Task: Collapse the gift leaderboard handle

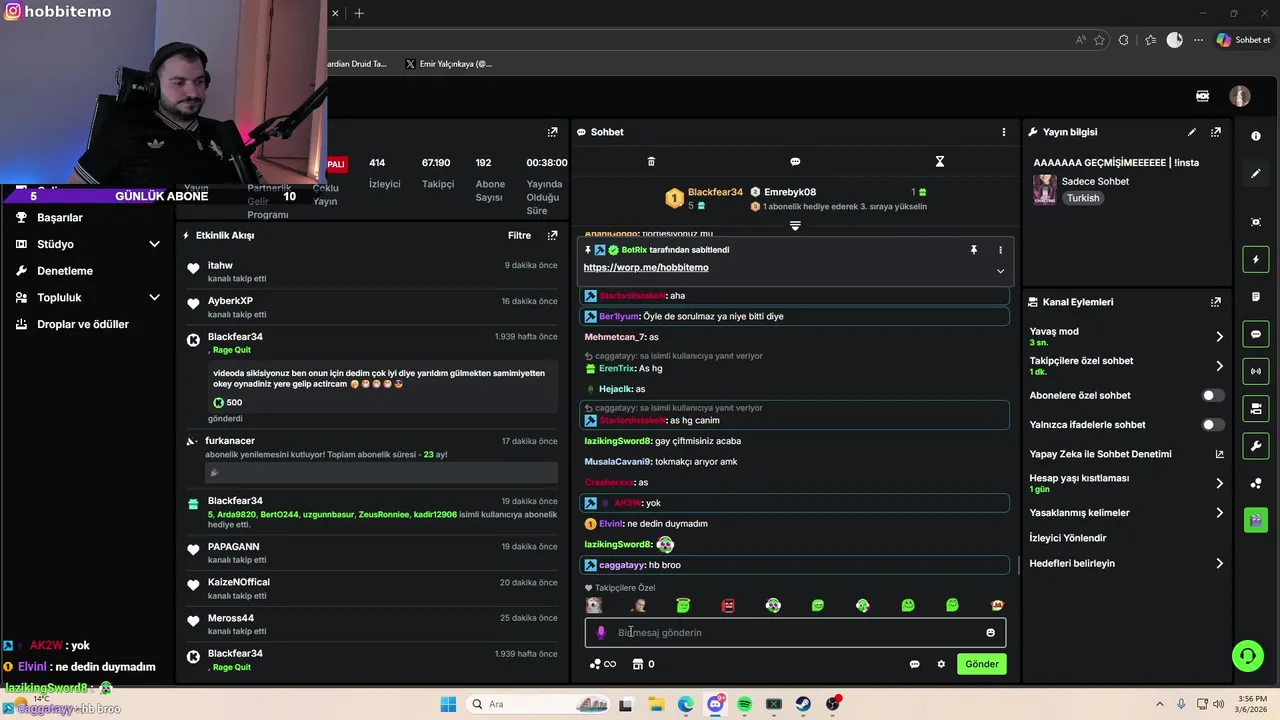Action: click(795, 226)
